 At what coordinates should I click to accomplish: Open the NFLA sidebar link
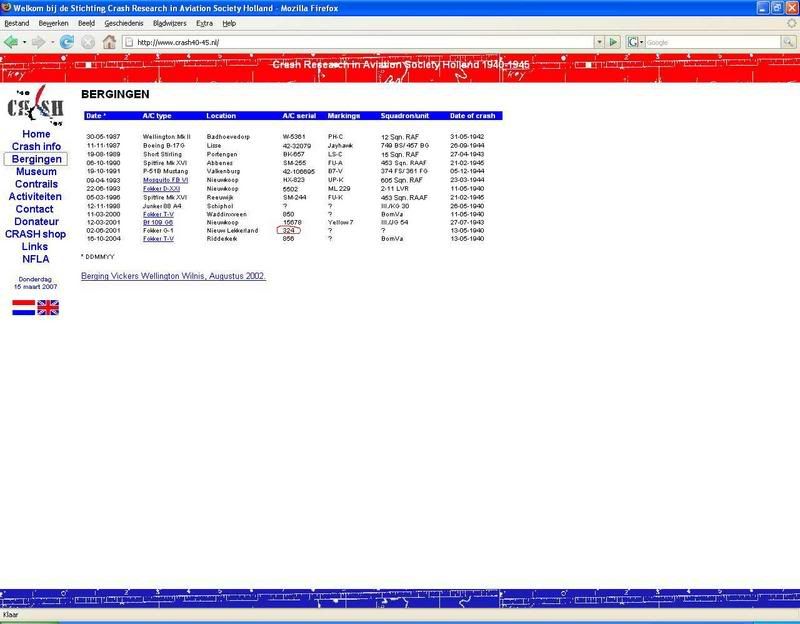tap(36, 259)
